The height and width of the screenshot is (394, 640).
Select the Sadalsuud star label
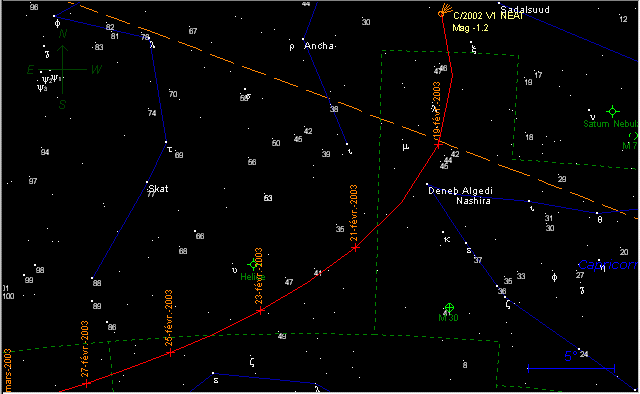[x=525, y=10]
